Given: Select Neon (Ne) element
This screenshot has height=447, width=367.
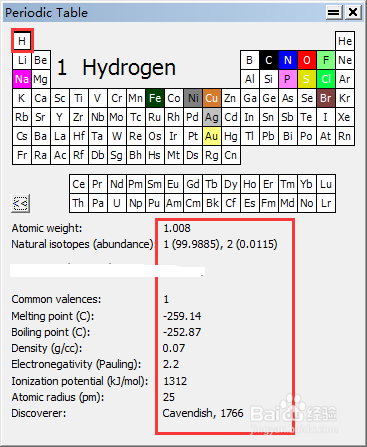Looking at the screenshot, I should coord(345,60).
